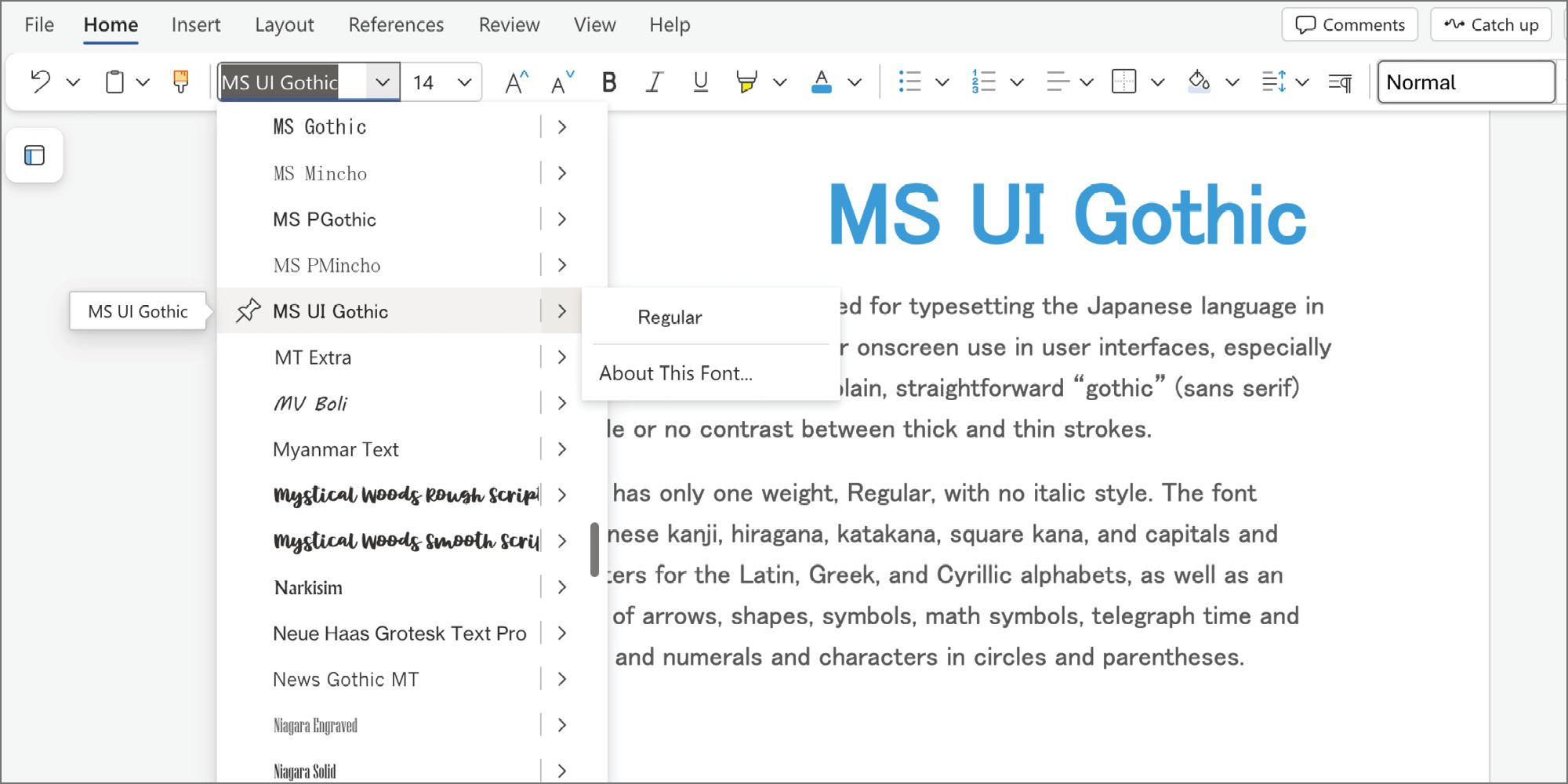The height and width of the screenshot is (784, 1568).
Task: Open the paste options dropdown arrow
Action: 142,82
